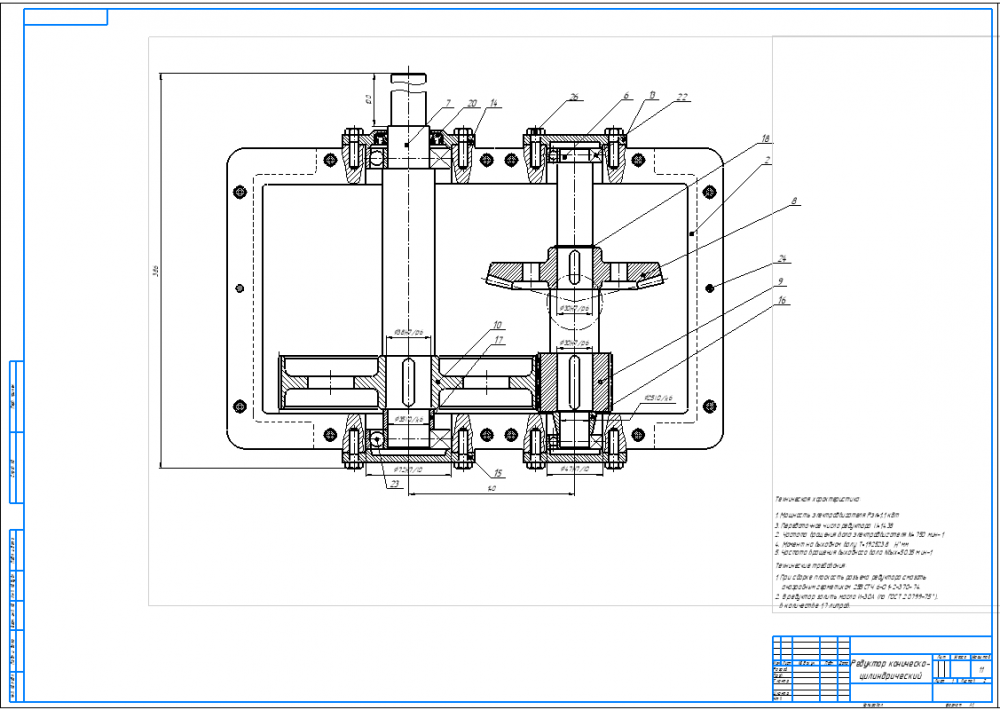Select position callout number 15
The image size is (1000, 710).
497,473
